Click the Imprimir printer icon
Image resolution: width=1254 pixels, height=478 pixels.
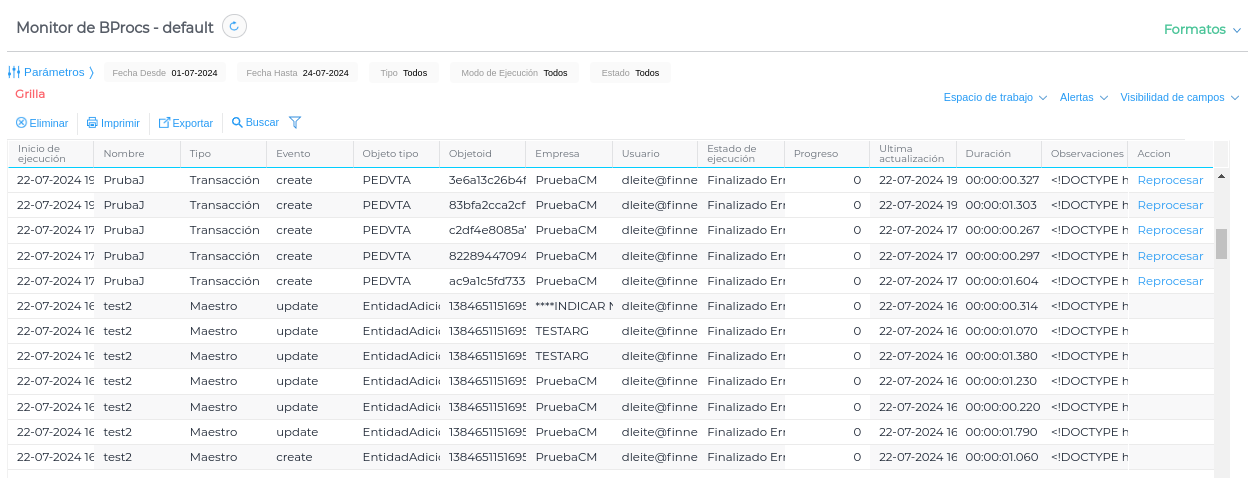[x=92, y=123]
